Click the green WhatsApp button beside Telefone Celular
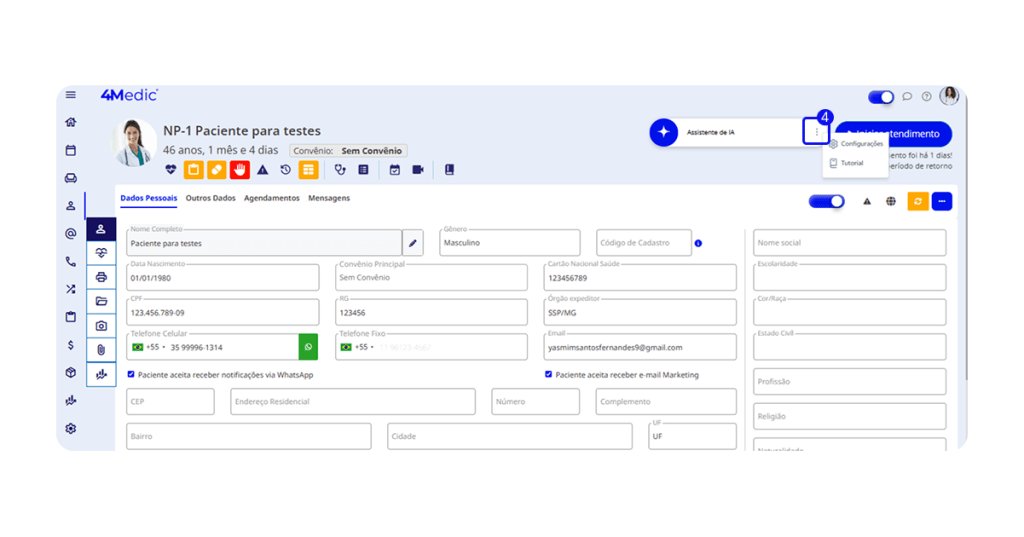Image resolution: width=1024 pixels, height=537 pixels. pyautogui.click(x=308, y=347)
